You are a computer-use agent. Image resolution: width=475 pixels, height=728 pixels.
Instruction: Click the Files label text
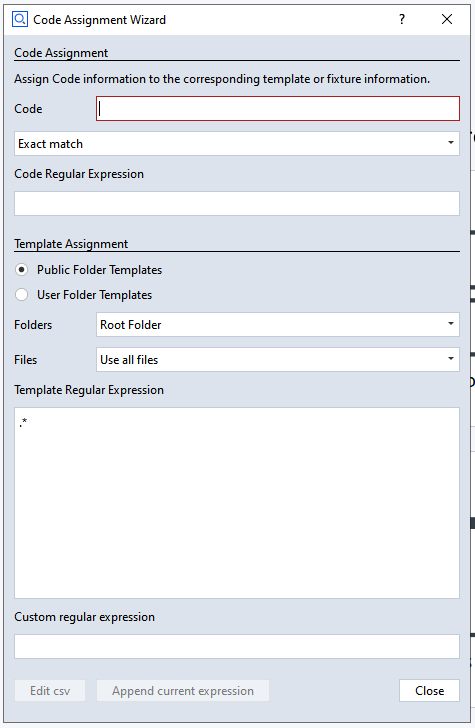tap(26, 359)
